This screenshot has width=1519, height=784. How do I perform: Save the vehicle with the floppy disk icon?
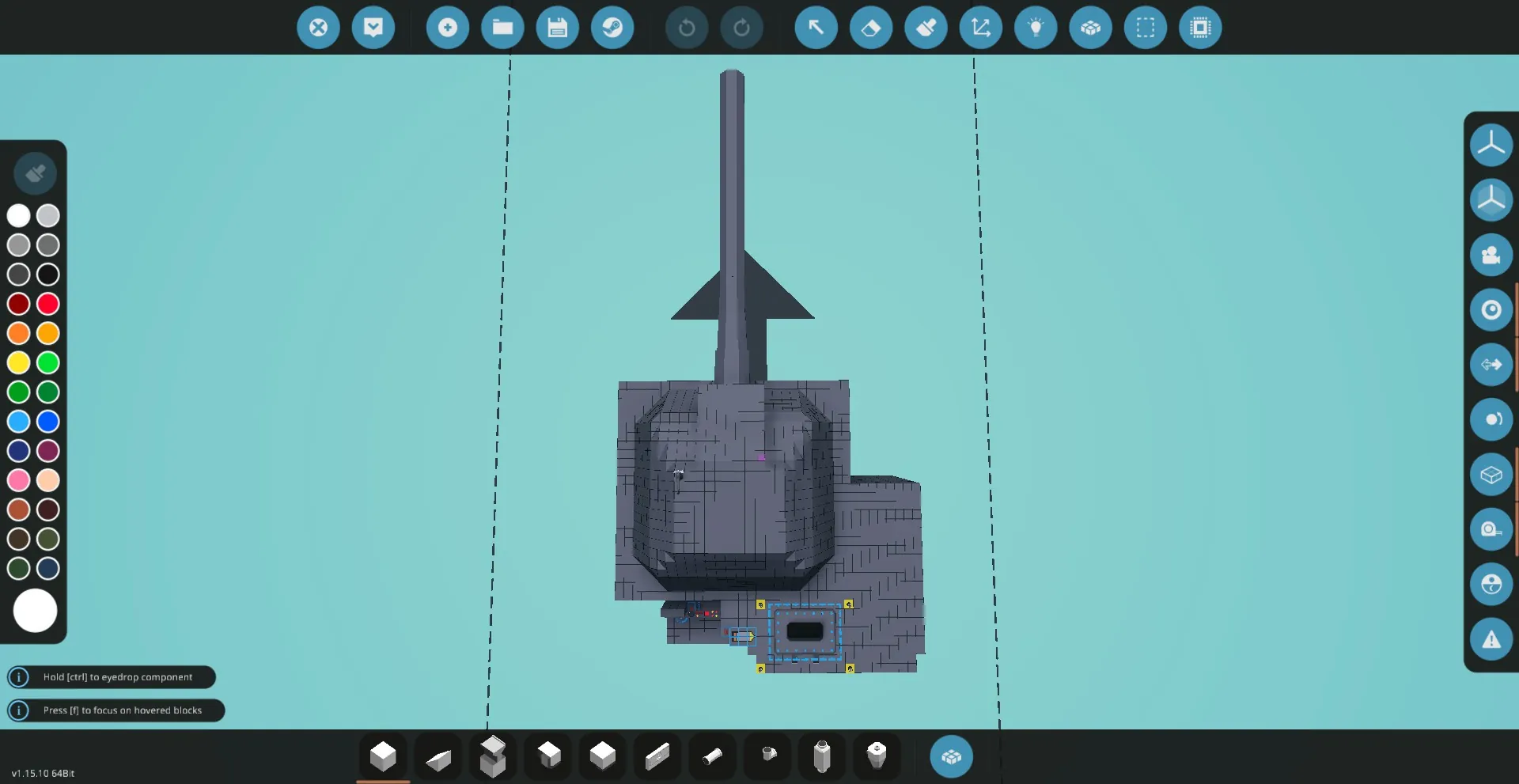(557, 28)
